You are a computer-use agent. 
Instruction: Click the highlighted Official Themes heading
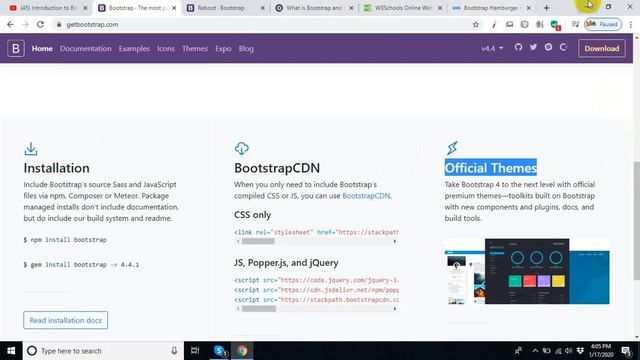click(x=490, y=168)
